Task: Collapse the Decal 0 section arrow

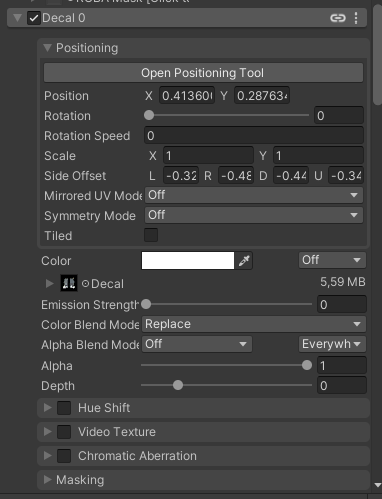Action: tap(17, 18)
